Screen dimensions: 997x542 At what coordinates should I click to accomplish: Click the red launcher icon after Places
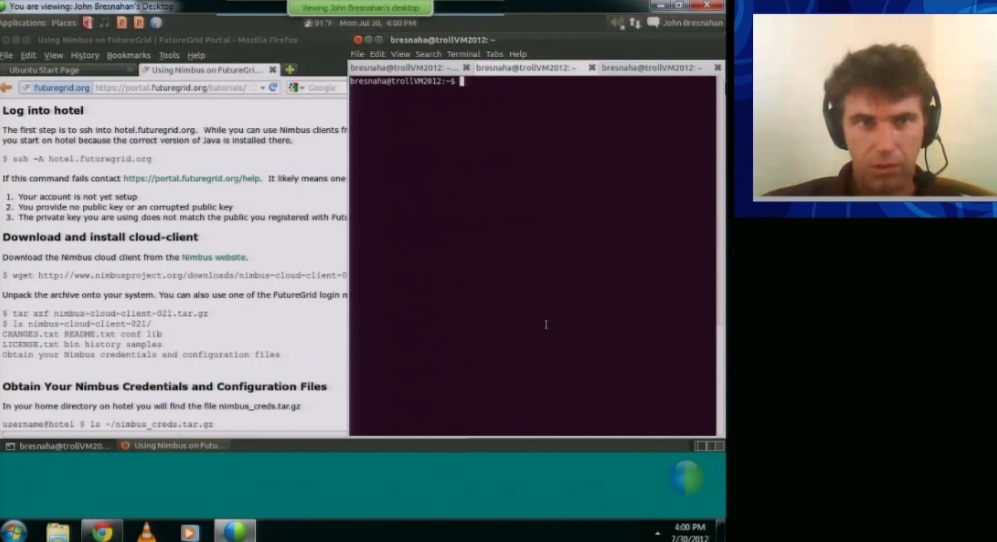tap(88, 23)
